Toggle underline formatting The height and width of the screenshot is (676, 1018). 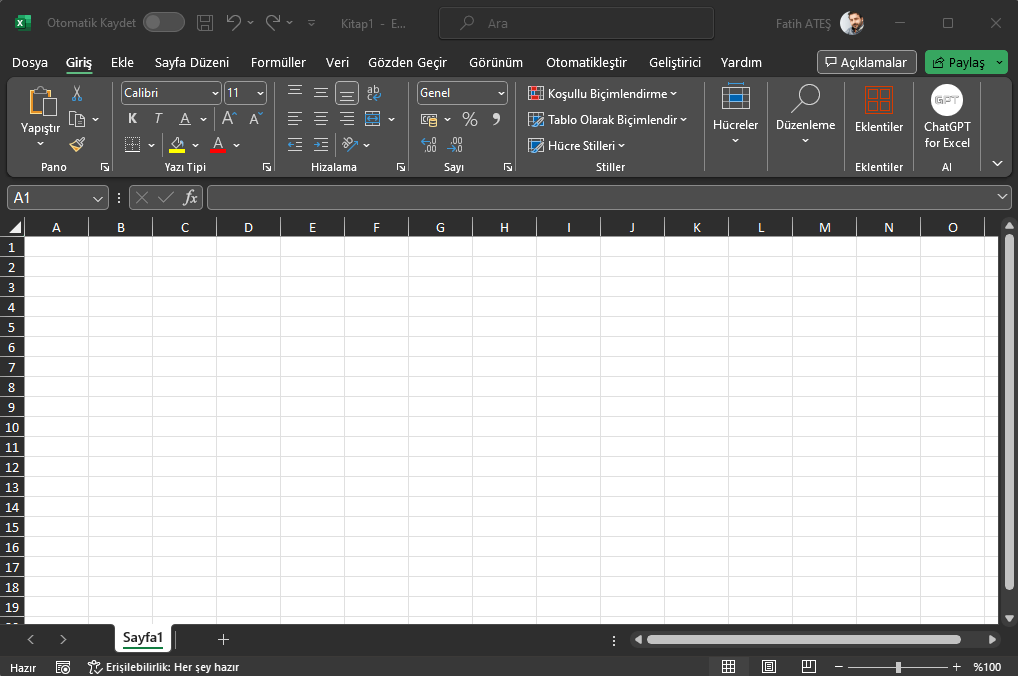(x=184, y=118)
